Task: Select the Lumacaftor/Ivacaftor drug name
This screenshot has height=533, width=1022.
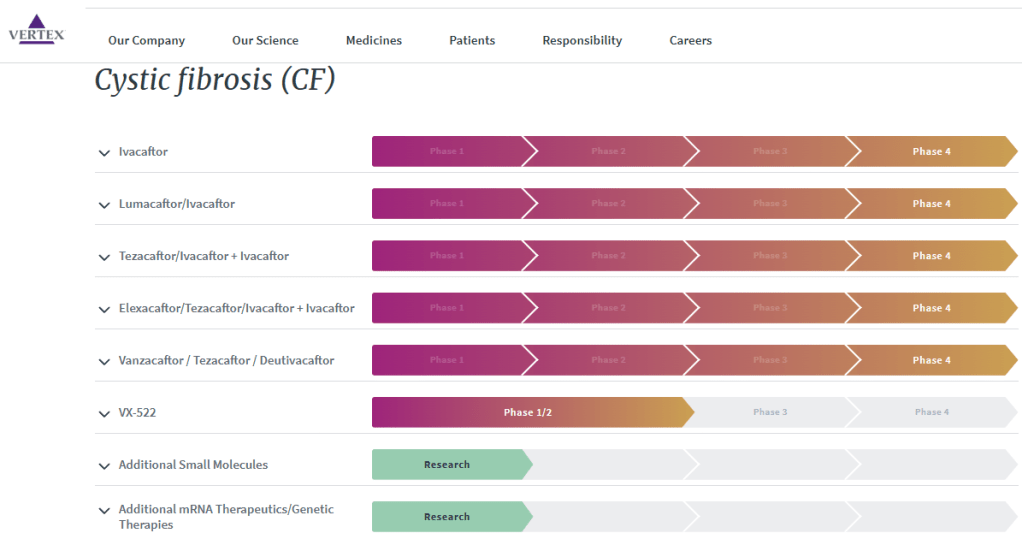Action: (x=176, y=204)
